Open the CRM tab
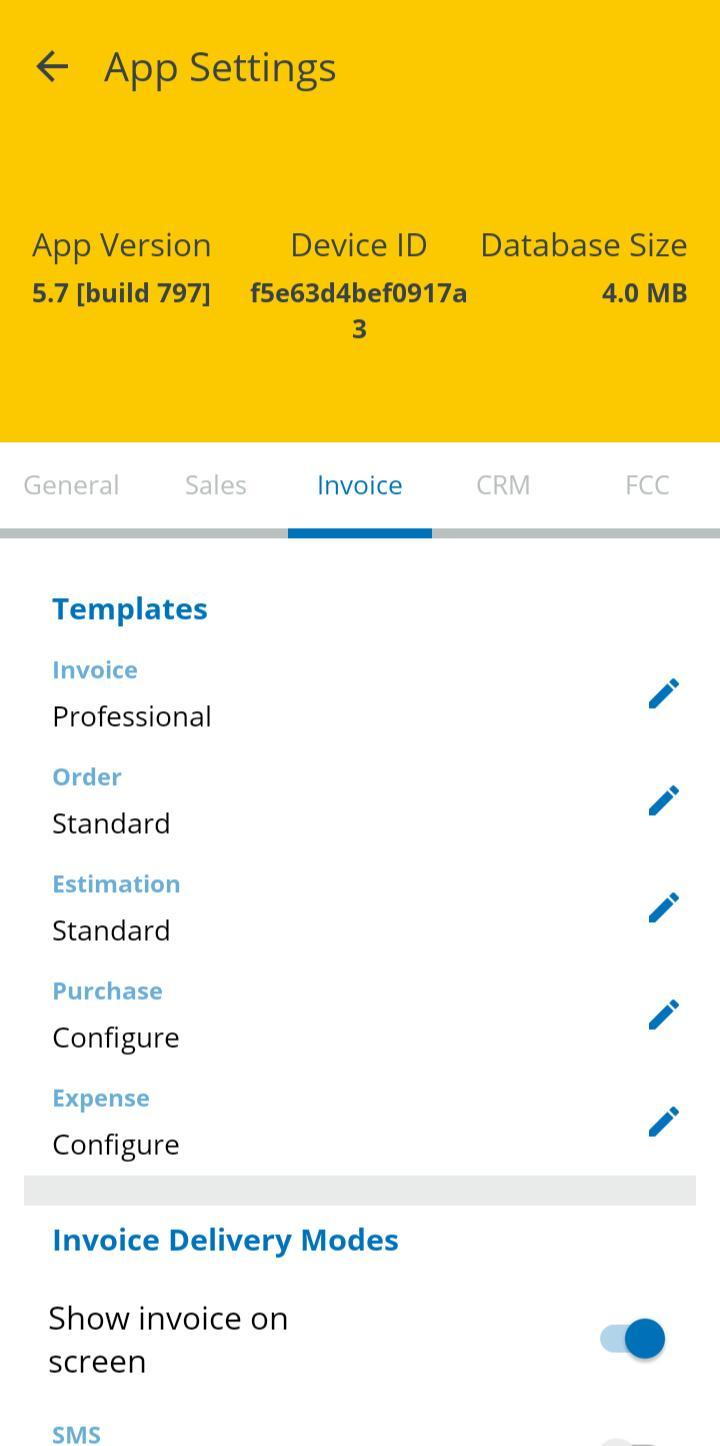The width and height of the screenshot is (720, 1446). tap(503, 485)
